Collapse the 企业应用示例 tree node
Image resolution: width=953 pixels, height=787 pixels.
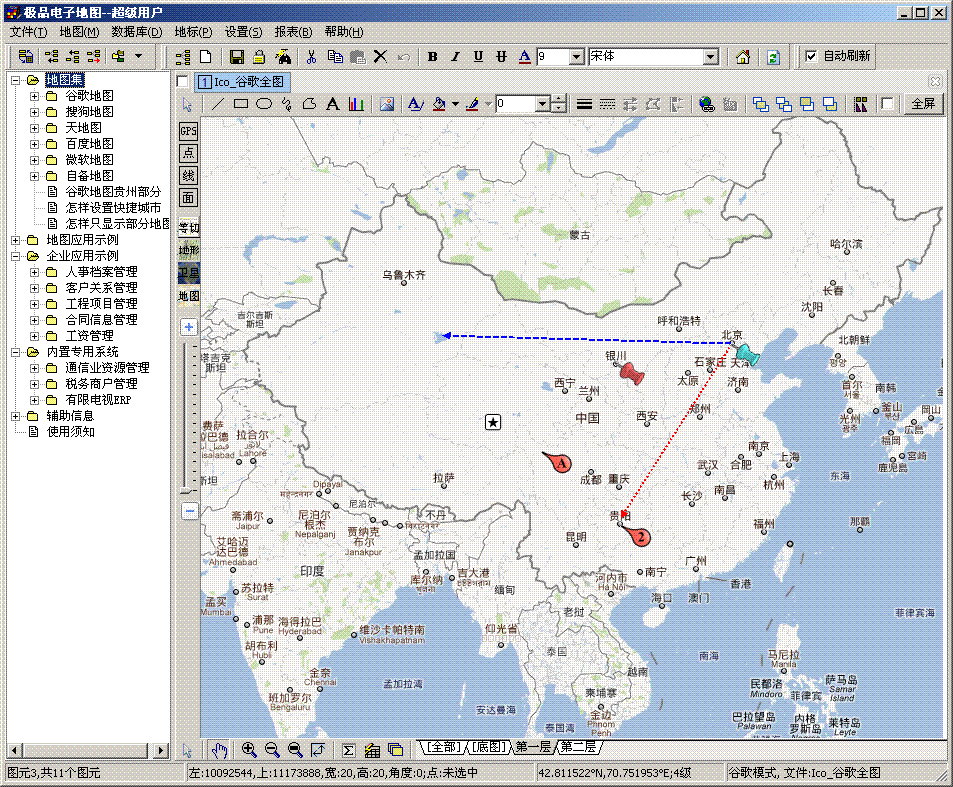point(16,256)
